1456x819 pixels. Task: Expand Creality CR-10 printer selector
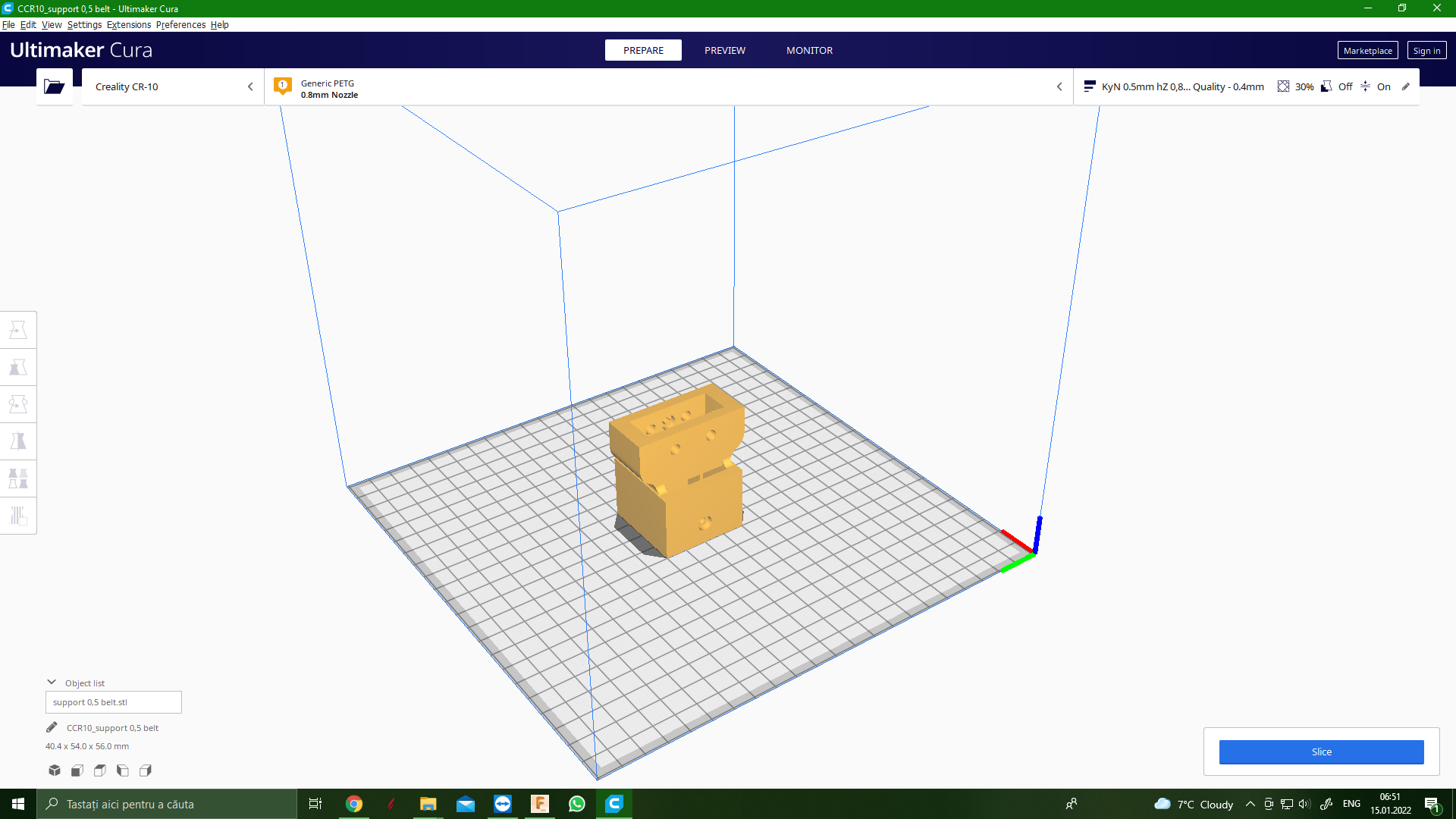[x=173, y=86]
